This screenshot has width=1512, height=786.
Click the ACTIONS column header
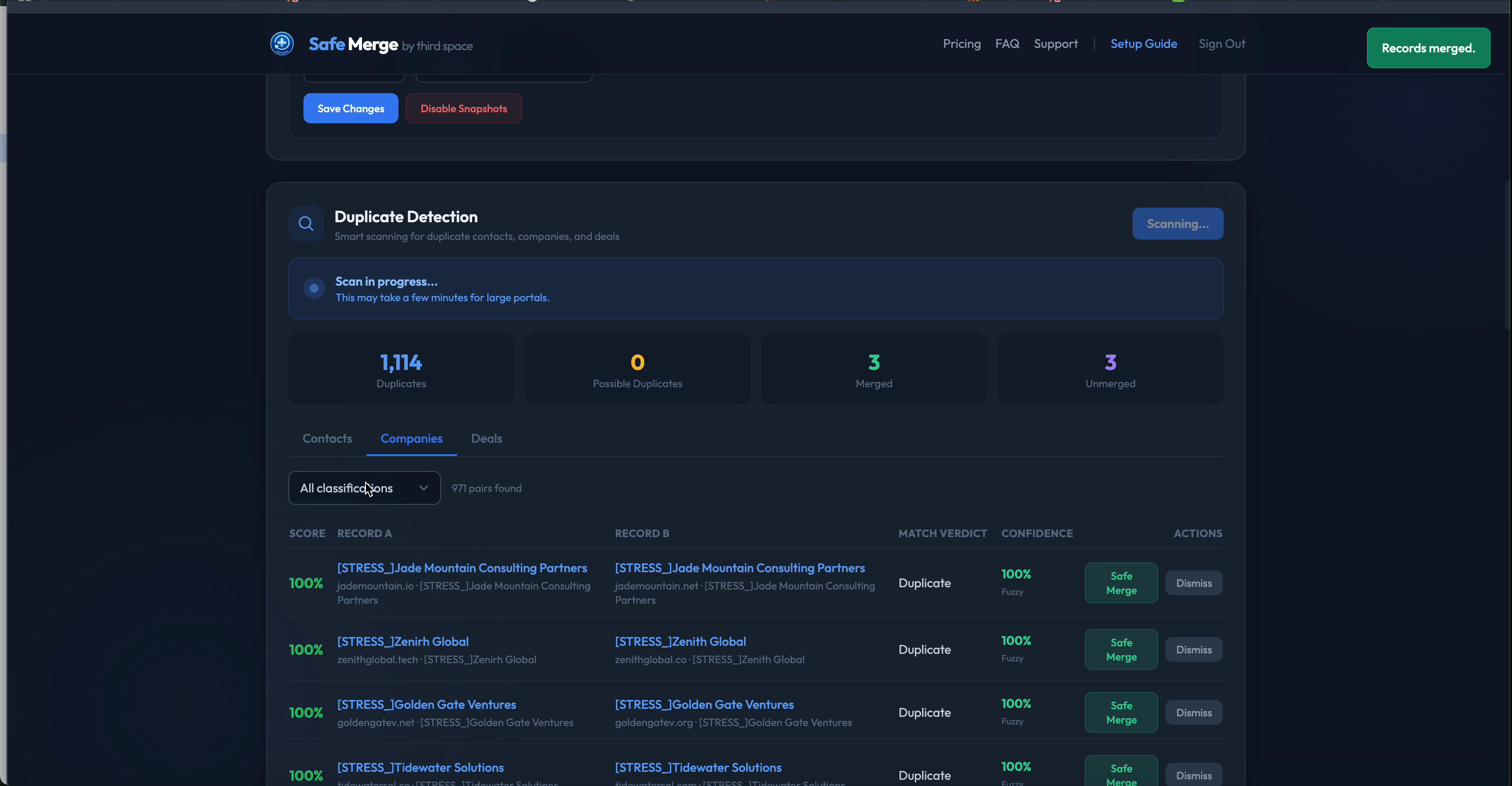1198,533
